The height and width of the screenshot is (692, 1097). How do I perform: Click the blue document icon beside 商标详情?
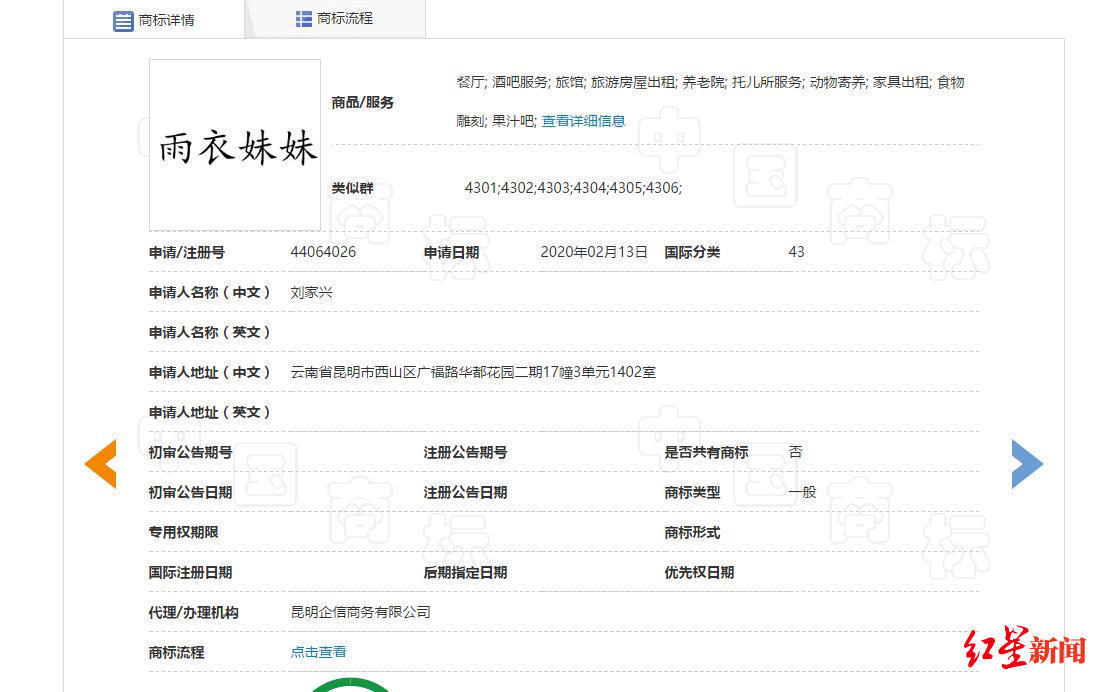[x=124, y=20]
